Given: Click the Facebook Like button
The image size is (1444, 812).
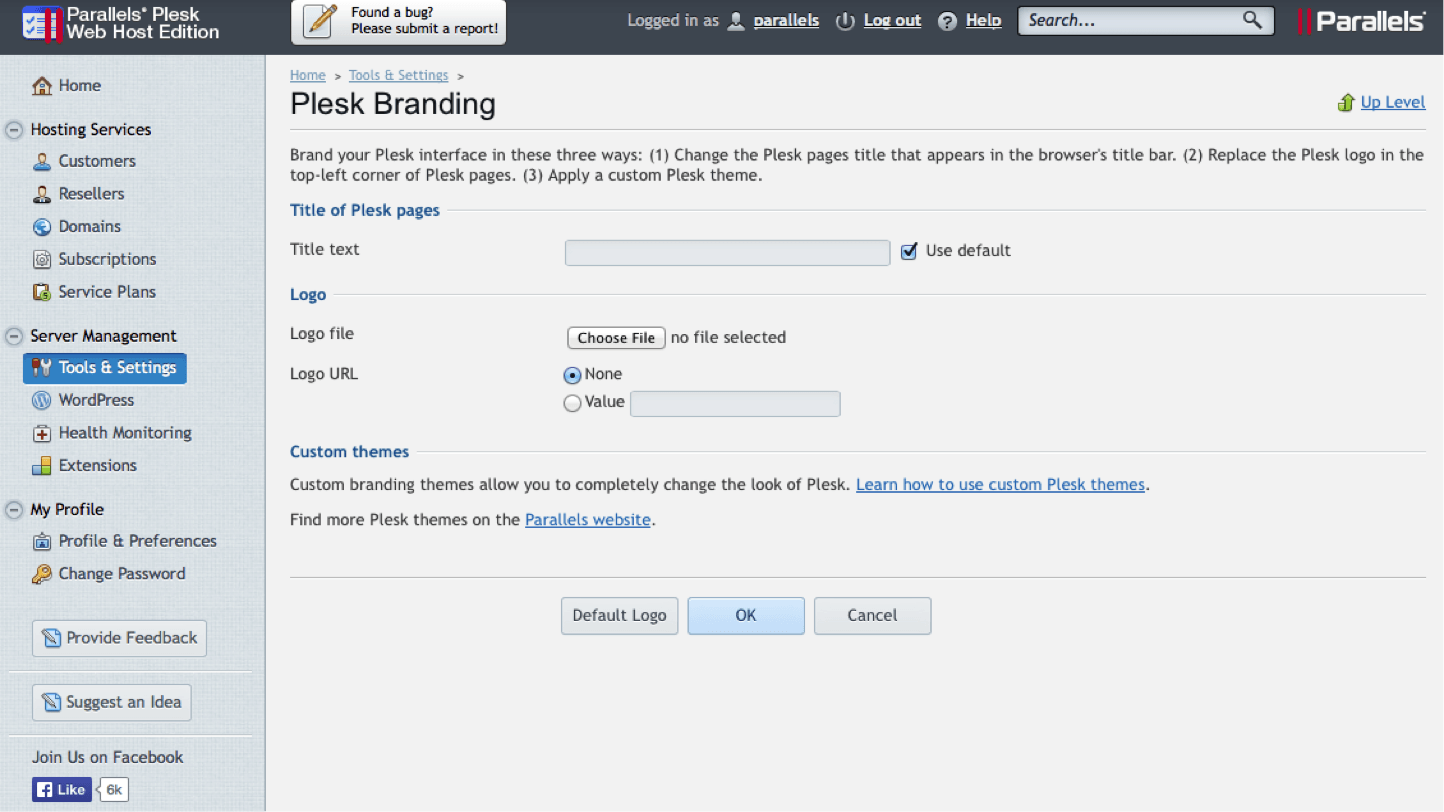Looking at the screenshot, I should pyautogui.click(x=62, y=790).
